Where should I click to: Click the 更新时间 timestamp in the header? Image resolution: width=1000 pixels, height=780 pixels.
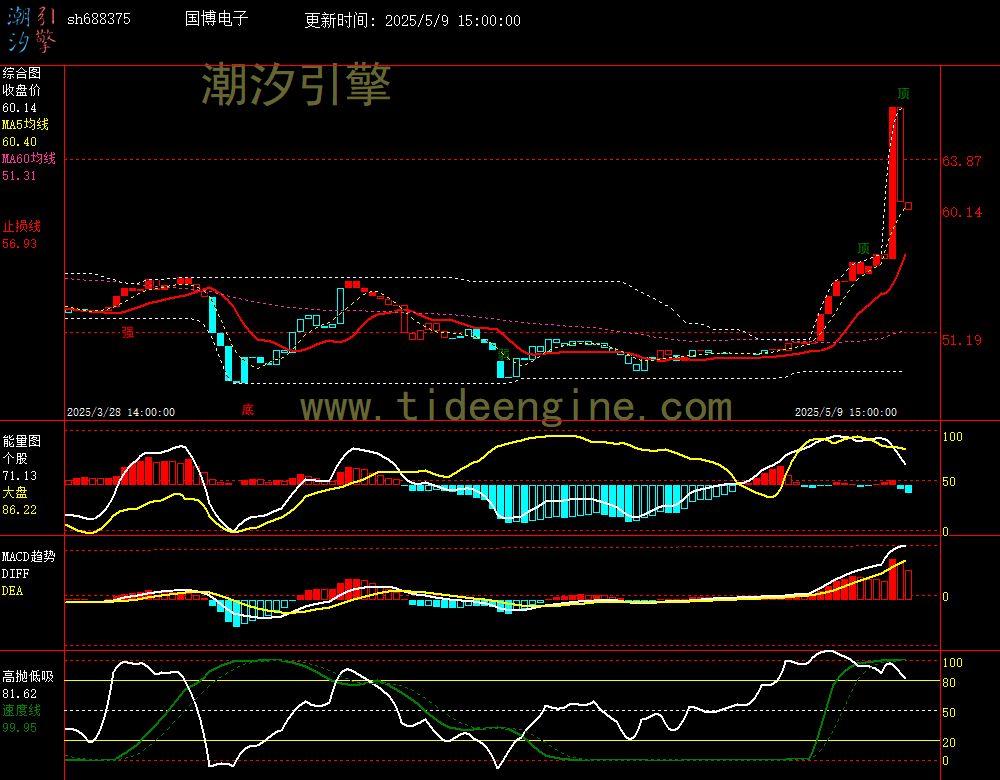click(413, 20)
